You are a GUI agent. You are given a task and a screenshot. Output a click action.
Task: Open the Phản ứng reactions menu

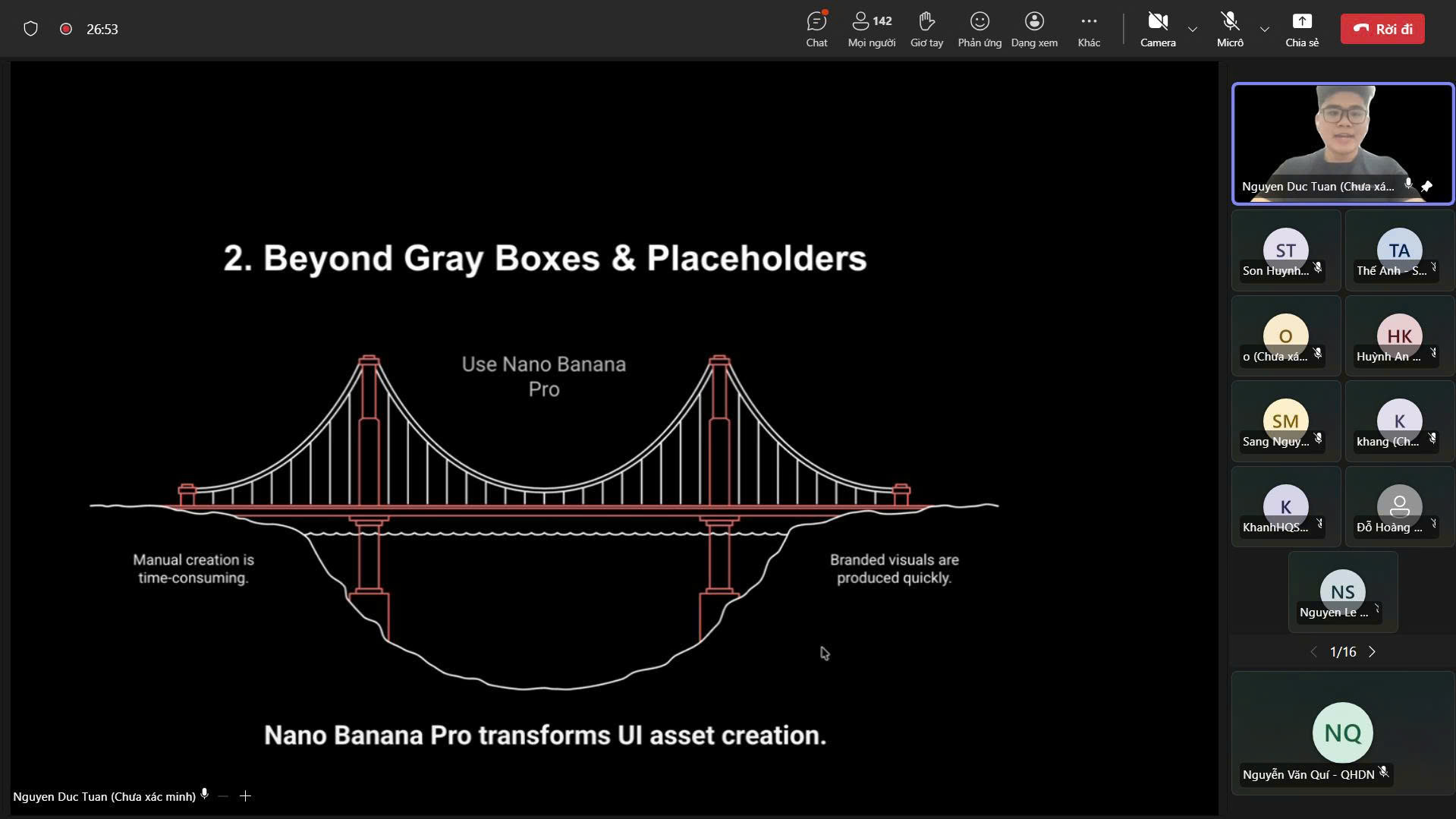click(x=980, y=29)
